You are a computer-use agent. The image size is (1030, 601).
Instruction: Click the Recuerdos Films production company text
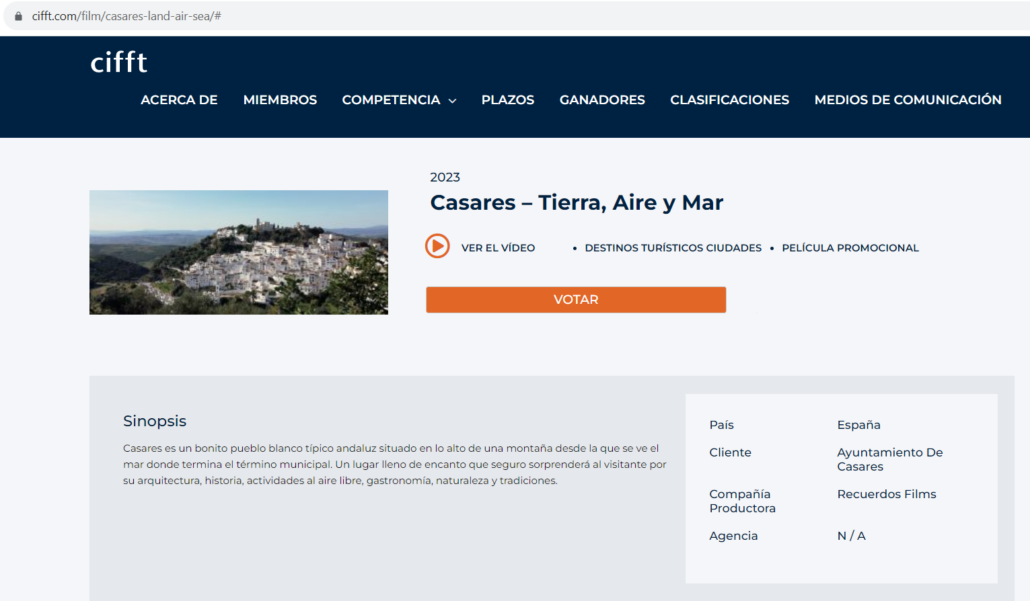886,494
